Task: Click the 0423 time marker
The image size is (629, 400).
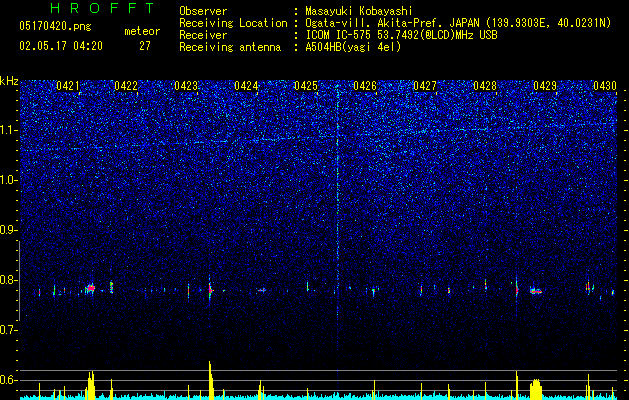Action: click(x=186, y=86)
